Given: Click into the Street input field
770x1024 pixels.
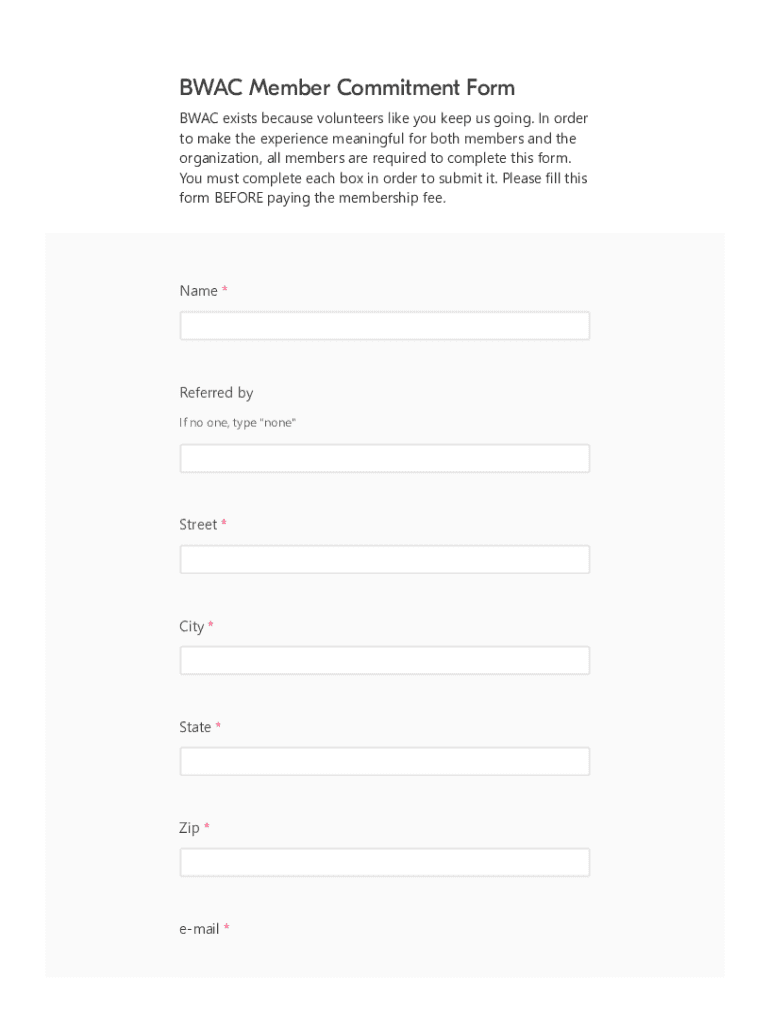Looking at the screenshot, I should [384, 559].
